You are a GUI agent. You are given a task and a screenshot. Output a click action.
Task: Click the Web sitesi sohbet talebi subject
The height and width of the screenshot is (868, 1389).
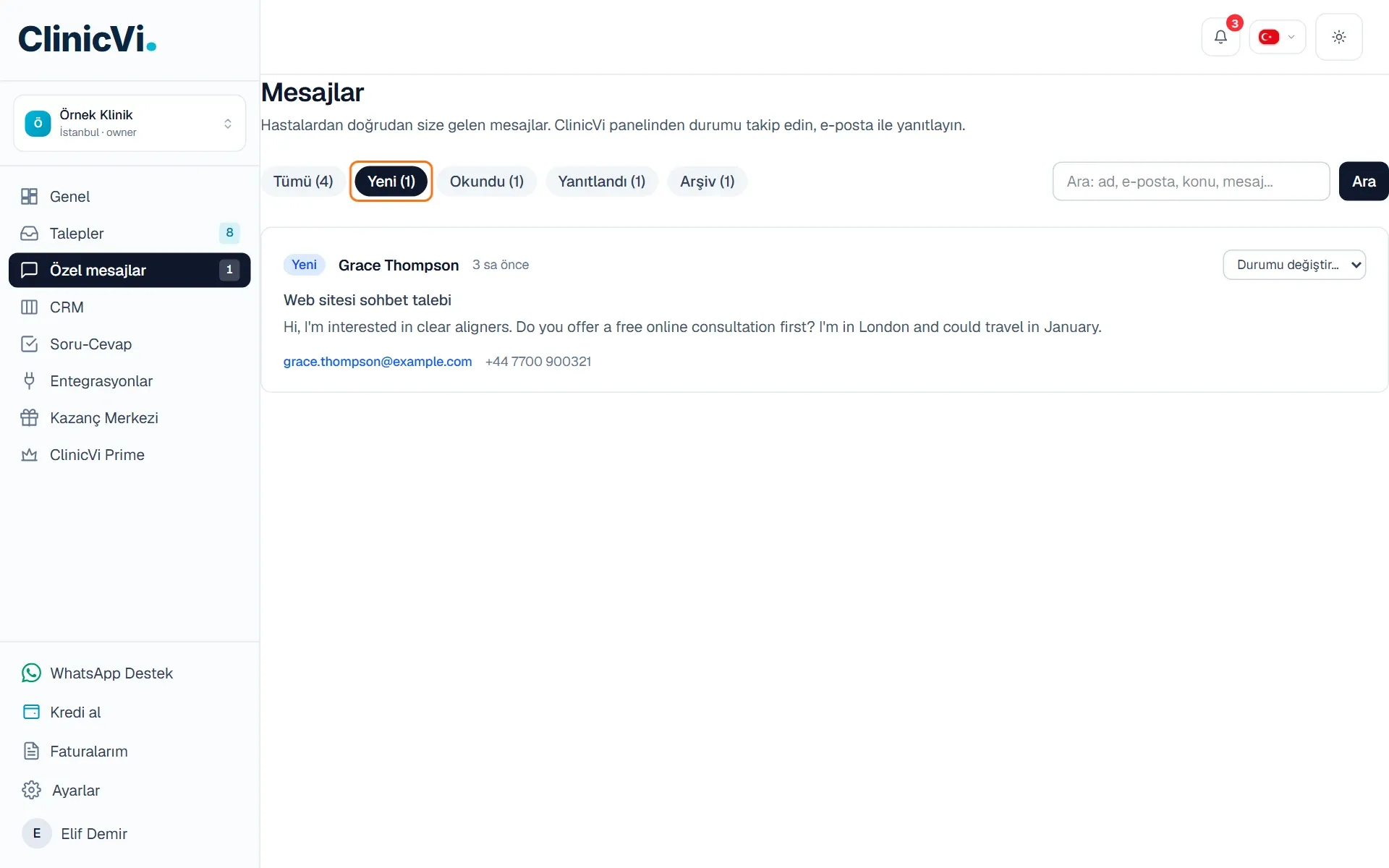click(x=368, y=300)
